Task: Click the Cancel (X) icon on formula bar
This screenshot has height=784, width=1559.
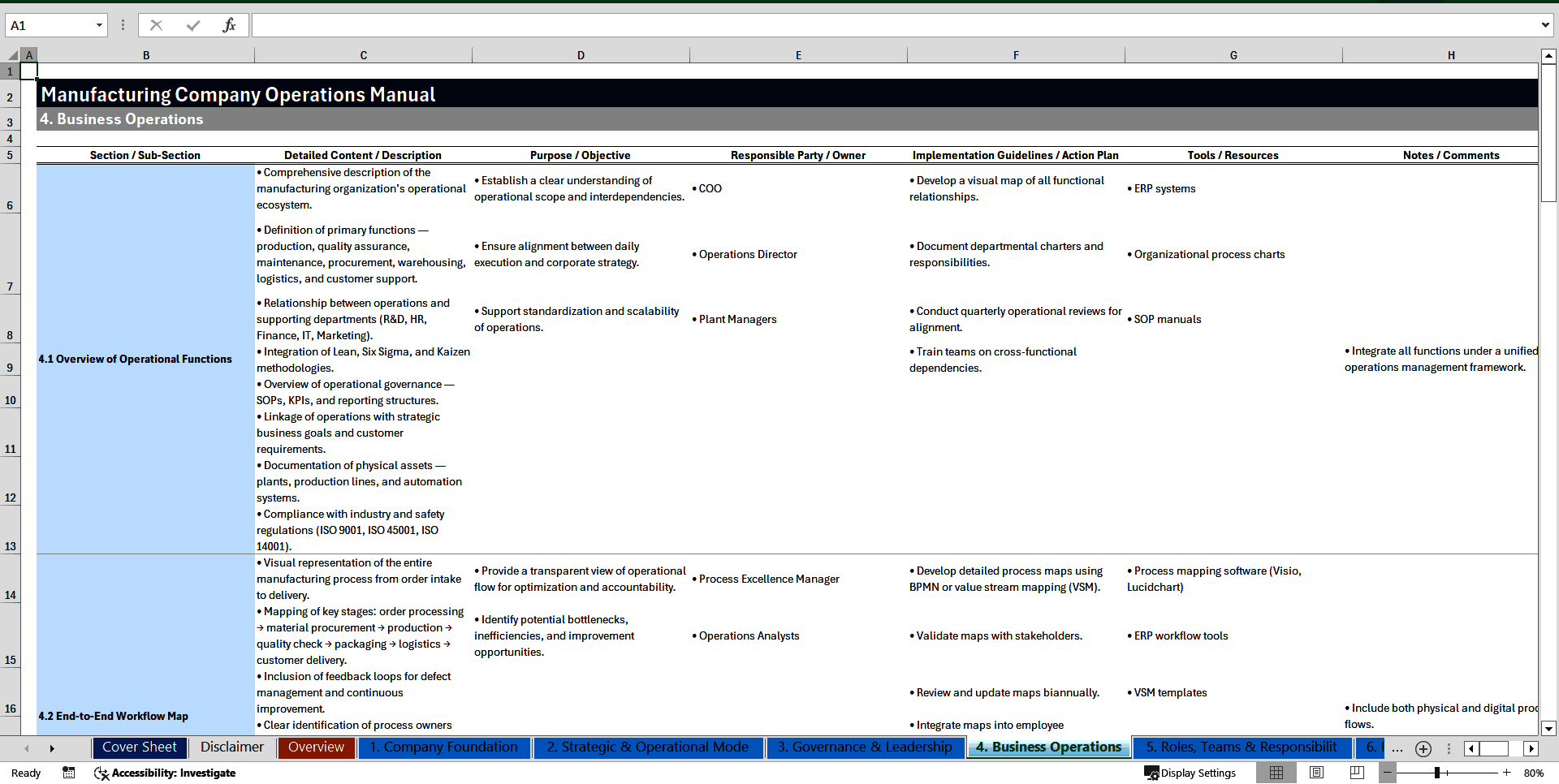Action: [x=156, y=24]
